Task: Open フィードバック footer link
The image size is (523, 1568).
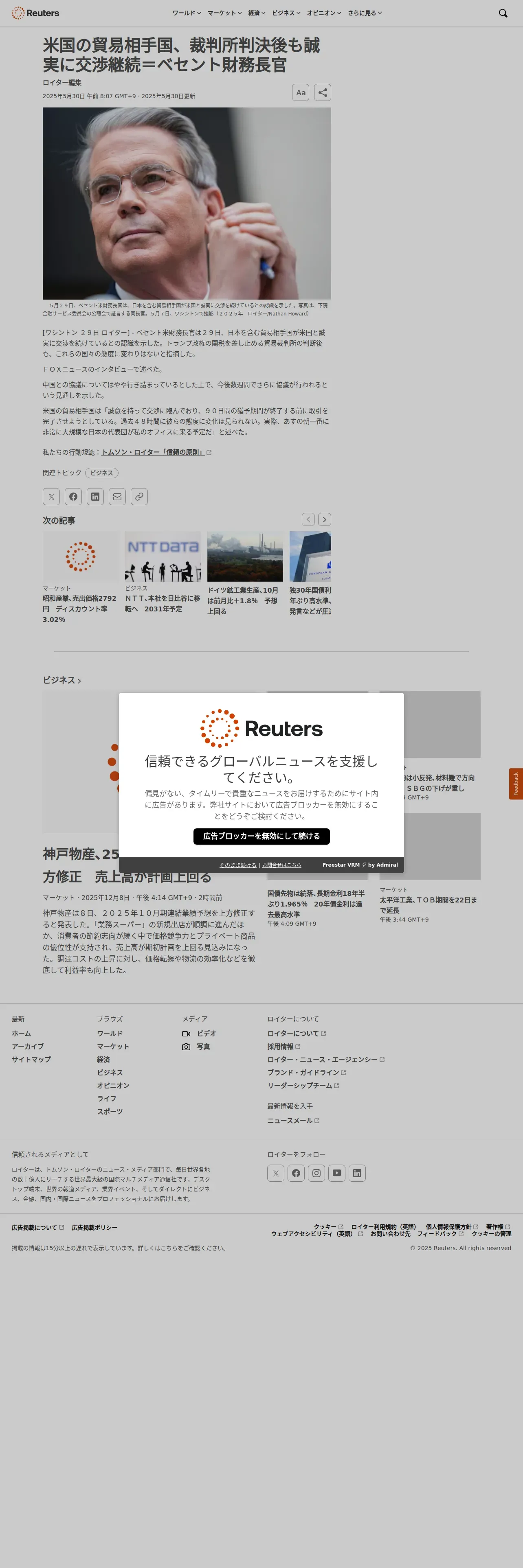Action: point(440,1234)
